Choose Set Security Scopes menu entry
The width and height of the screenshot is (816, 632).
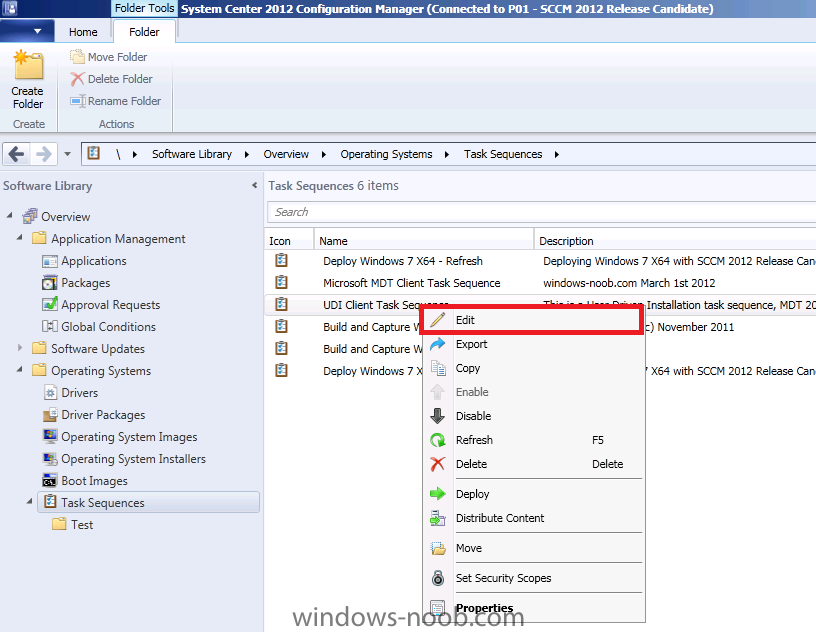(x=534, y=578)
